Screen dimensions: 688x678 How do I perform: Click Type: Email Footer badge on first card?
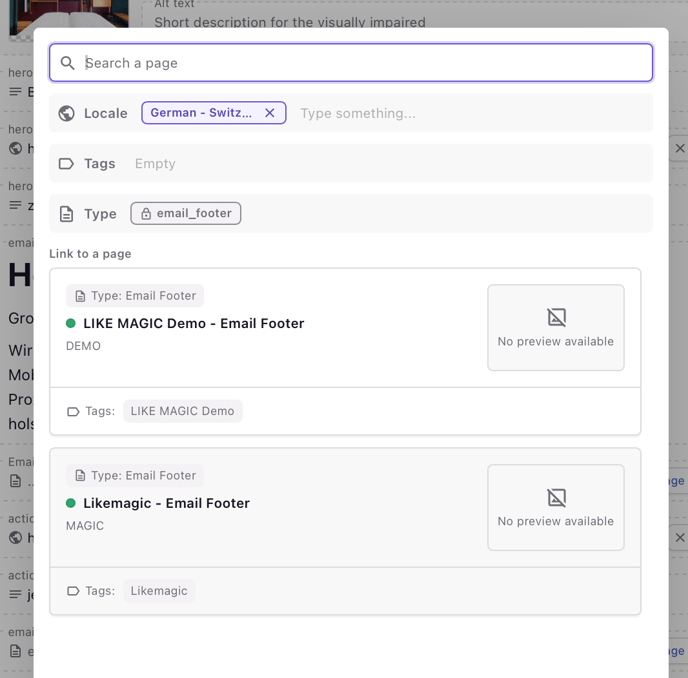[135, 296]
